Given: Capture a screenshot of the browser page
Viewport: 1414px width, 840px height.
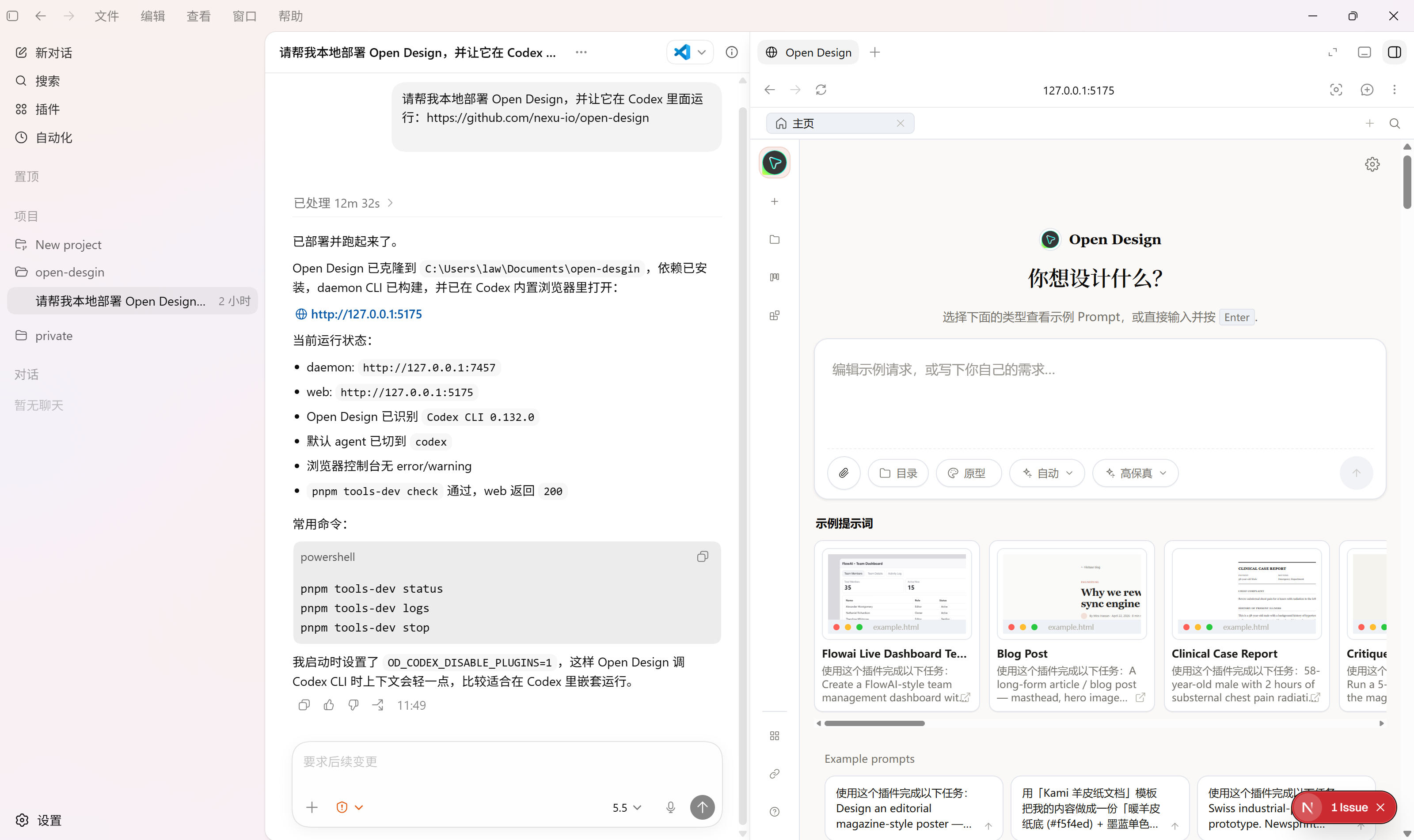Looking at the screenshot, I should (x=1336, y=90).
